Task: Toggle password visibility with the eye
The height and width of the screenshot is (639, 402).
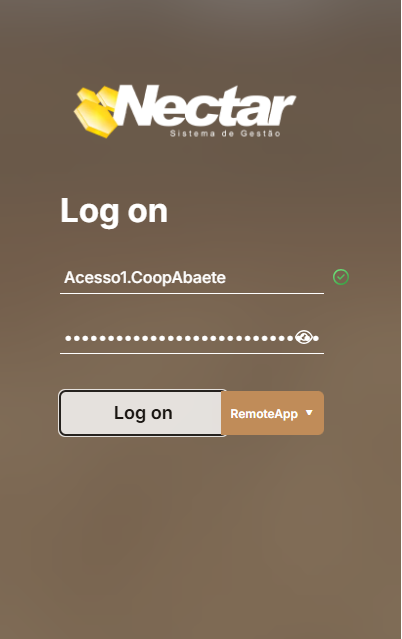Action: [304, 337]
